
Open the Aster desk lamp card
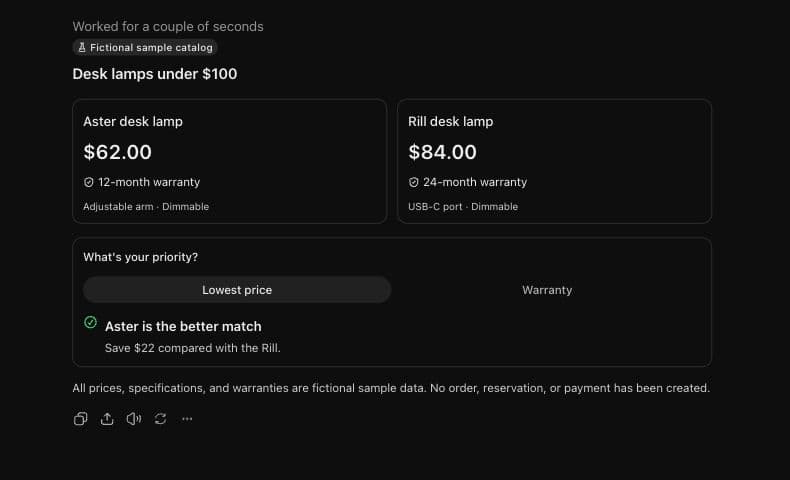(230, 161)
